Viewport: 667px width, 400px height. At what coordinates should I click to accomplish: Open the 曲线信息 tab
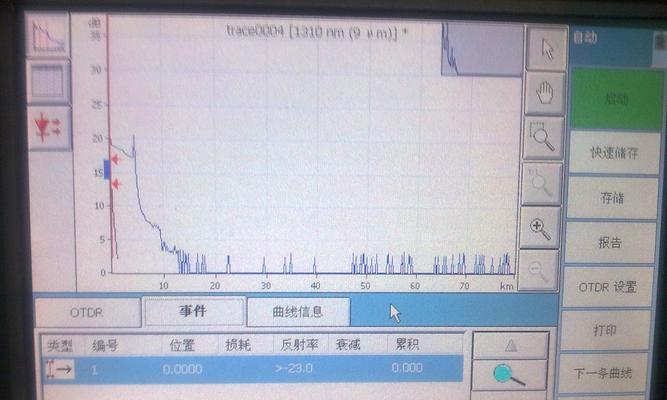pos(298,312)
